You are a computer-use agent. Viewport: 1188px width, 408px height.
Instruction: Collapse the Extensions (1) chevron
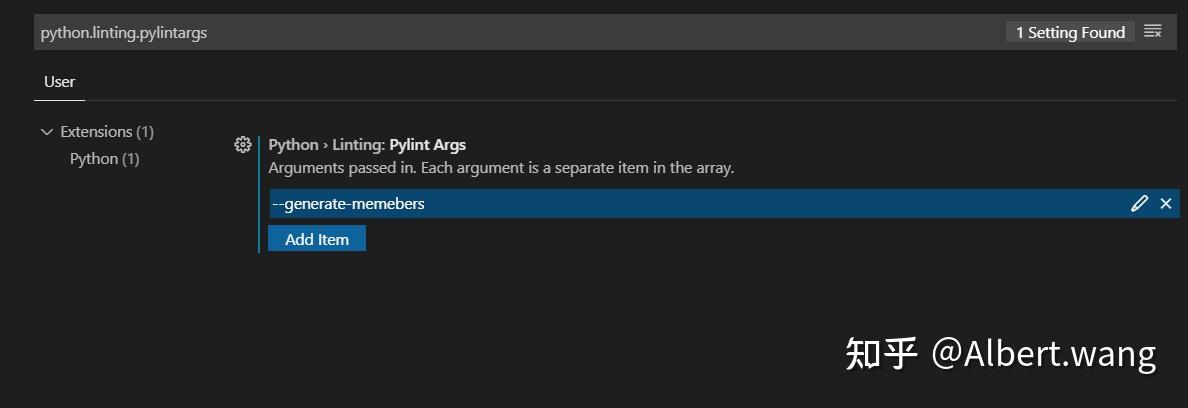coord(46,132)
